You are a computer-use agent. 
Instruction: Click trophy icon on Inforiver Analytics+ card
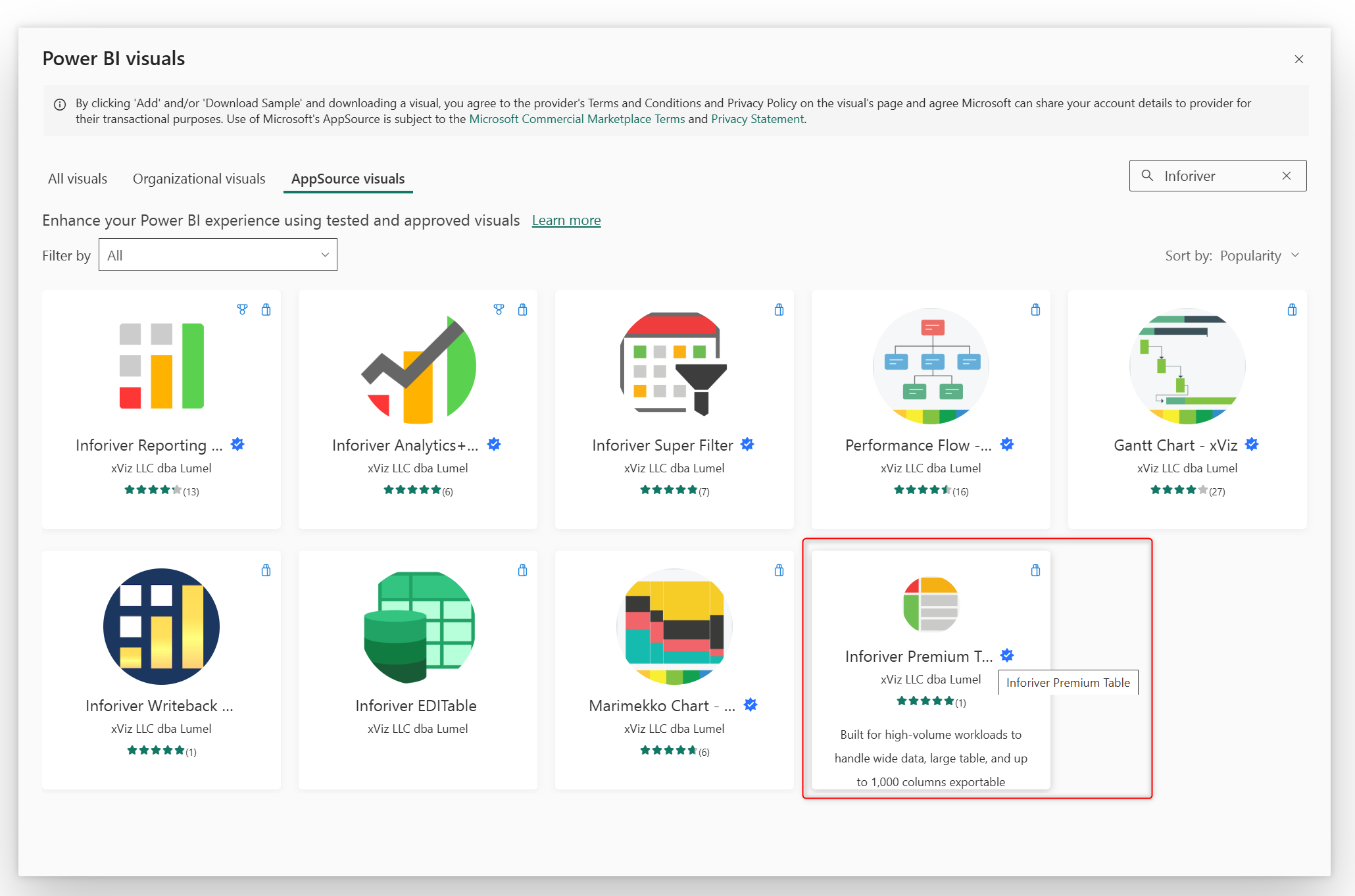[499, 310]
